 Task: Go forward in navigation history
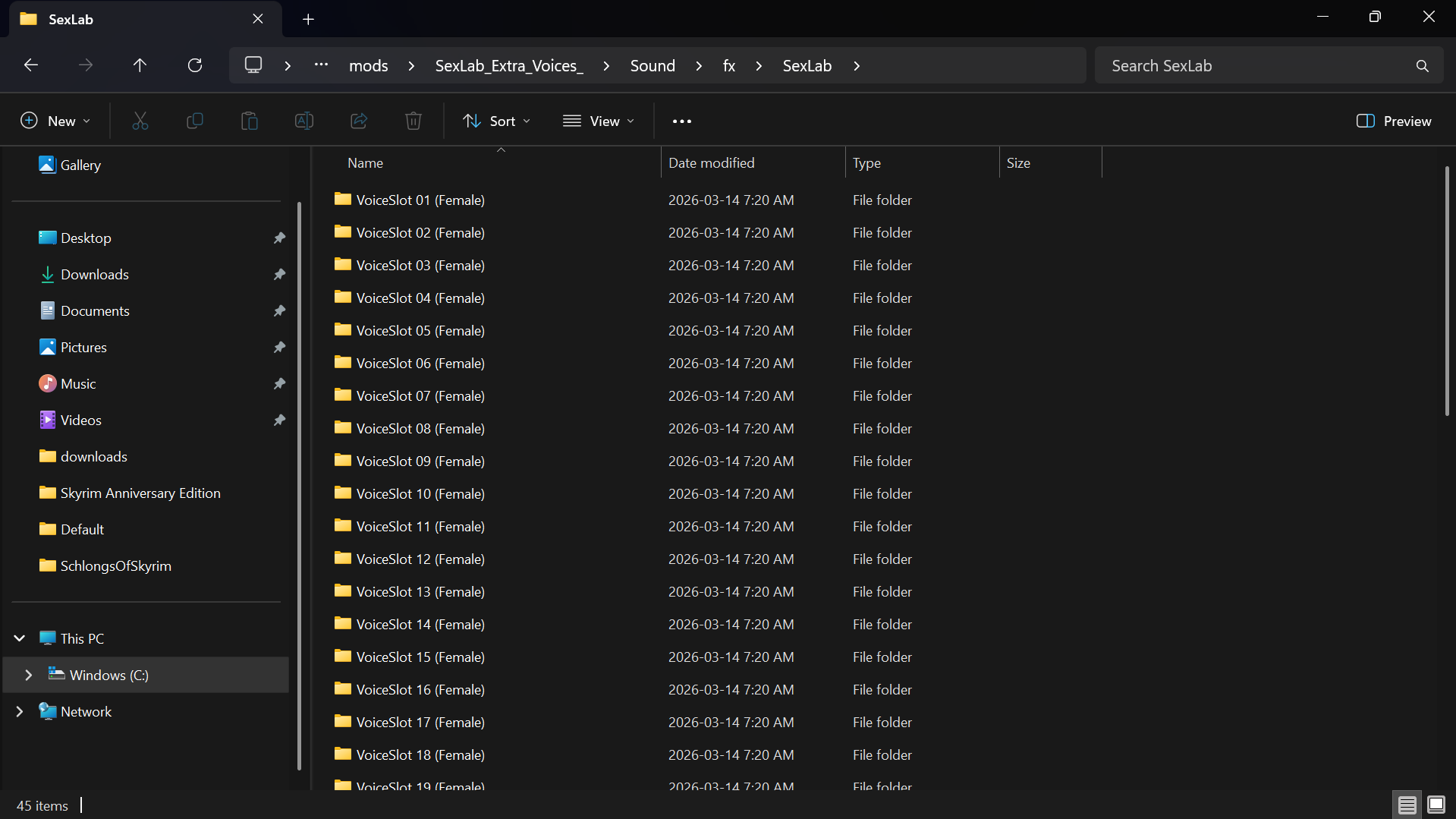(86, 65)
